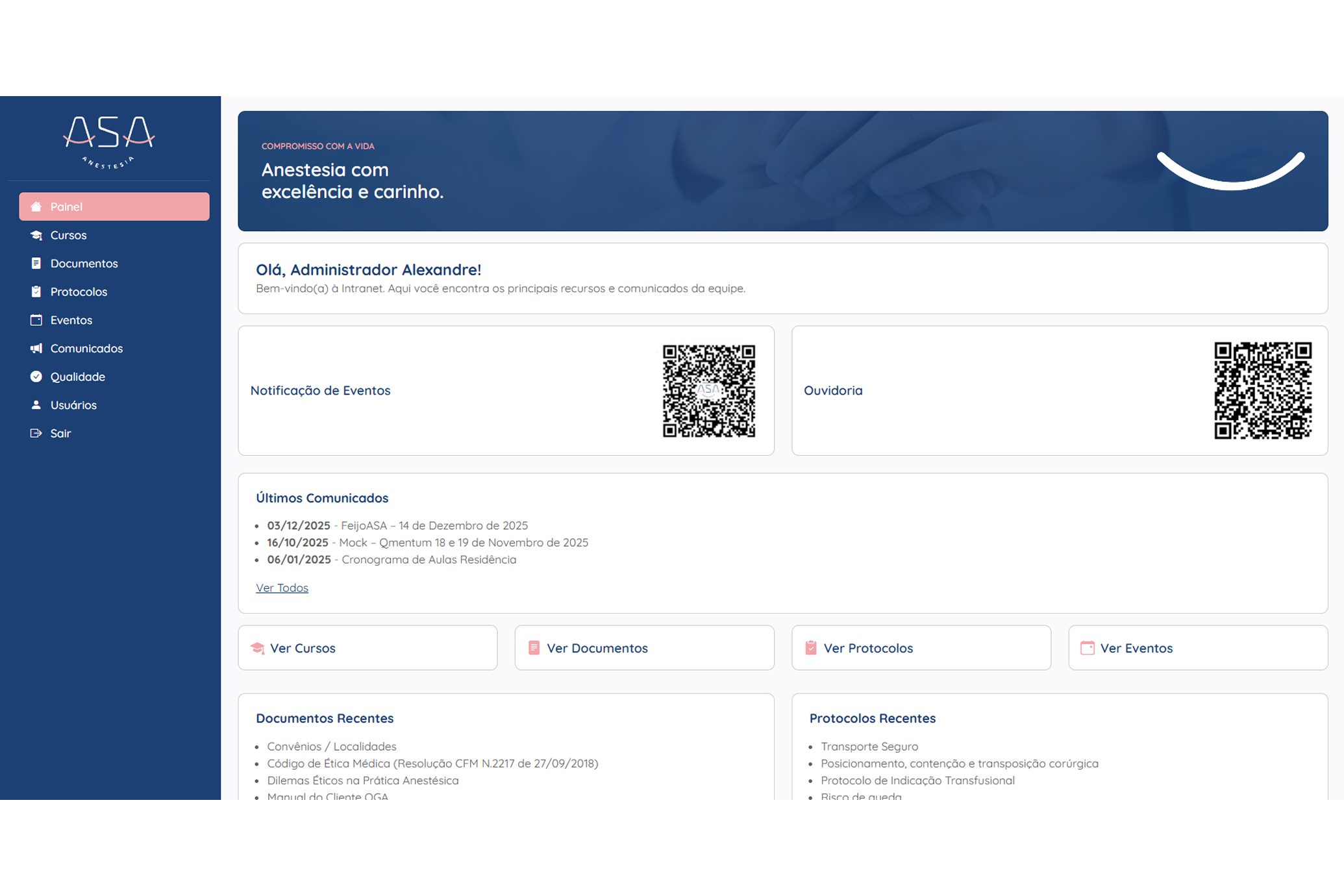Viewport: 1344px width, 896px height.
Task: Open Protocolo de Indicação Transfusional
Action: coord(917,780)
